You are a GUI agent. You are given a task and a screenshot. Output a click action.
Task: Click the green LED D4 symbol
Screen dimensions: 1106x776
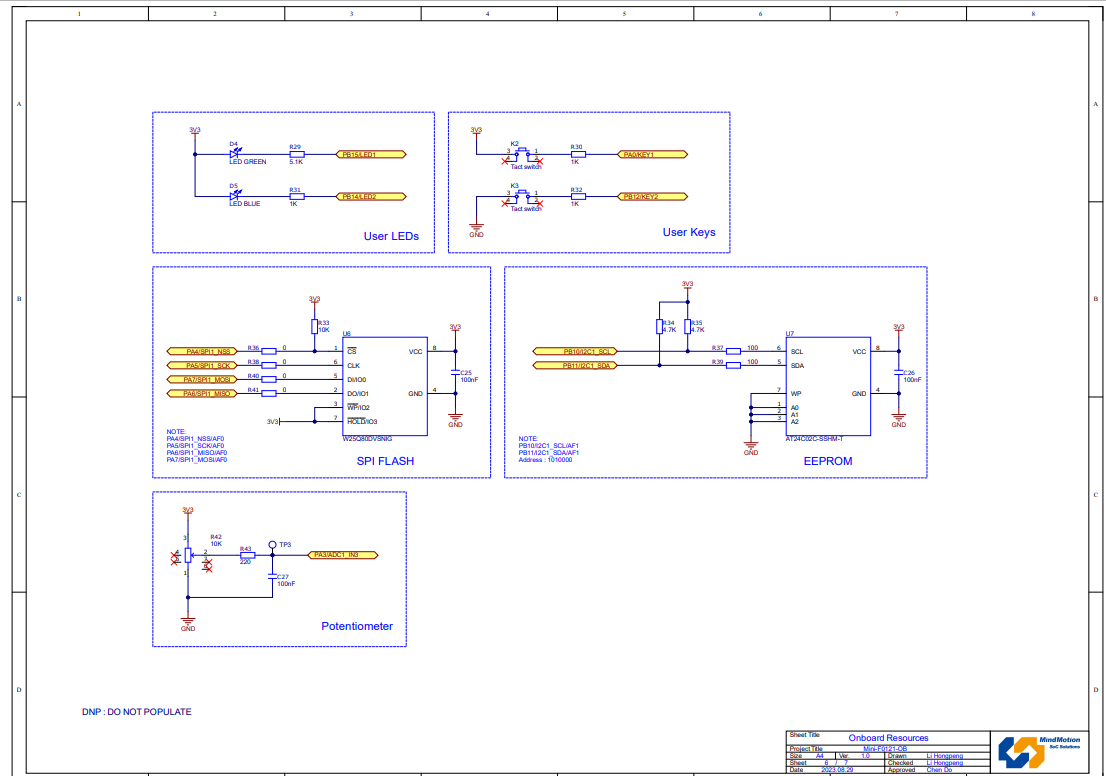235,155
